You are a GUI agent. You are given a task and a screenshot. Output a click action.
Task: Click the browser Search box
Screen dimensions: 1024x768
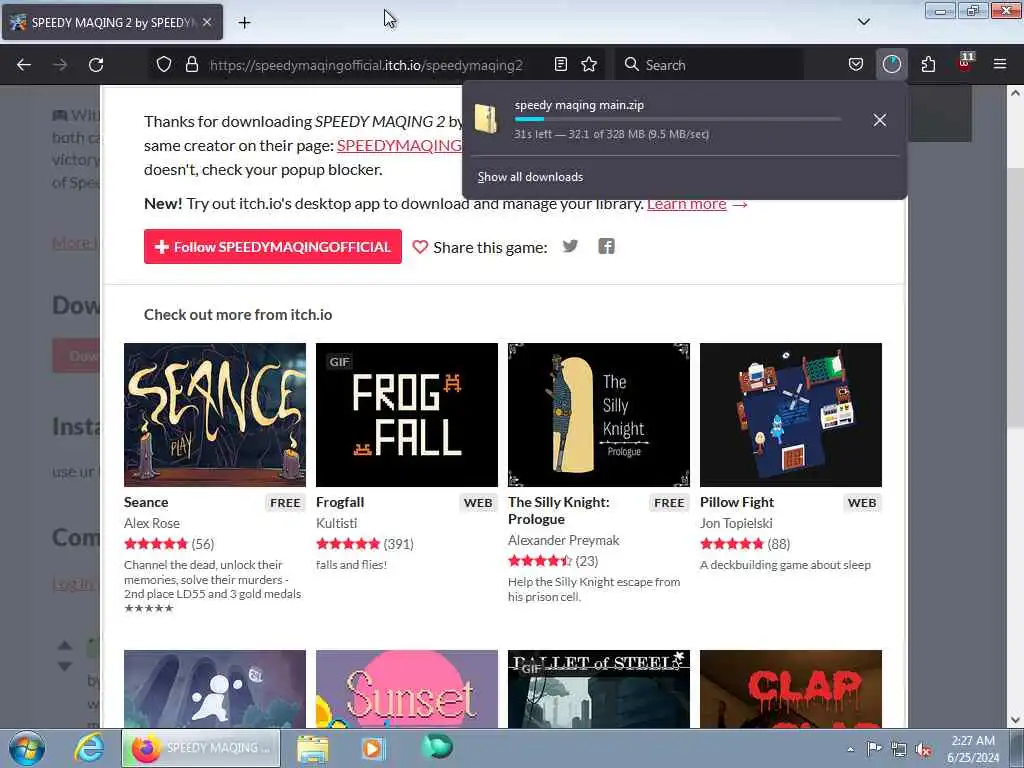tap(709, 65)
